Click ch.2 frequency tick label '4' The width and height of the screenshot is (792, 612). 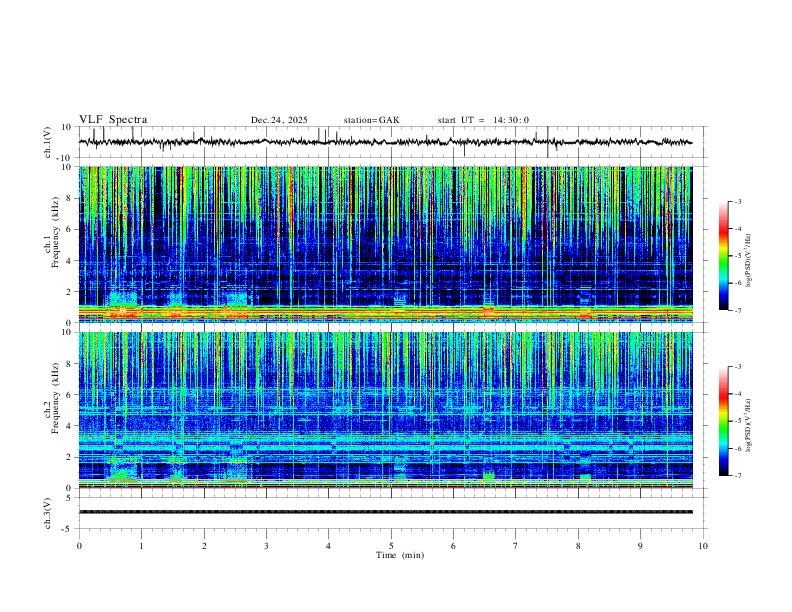tap(70, 426)
